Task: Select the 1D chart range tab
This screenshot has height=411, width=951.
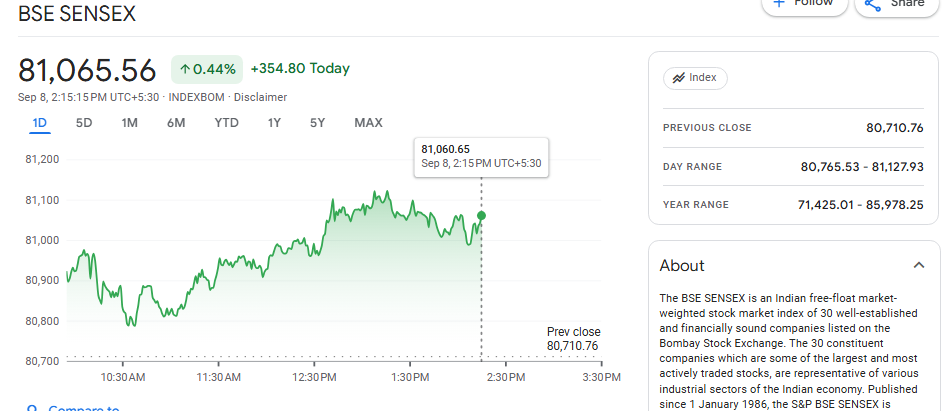Action: point(40,123)
